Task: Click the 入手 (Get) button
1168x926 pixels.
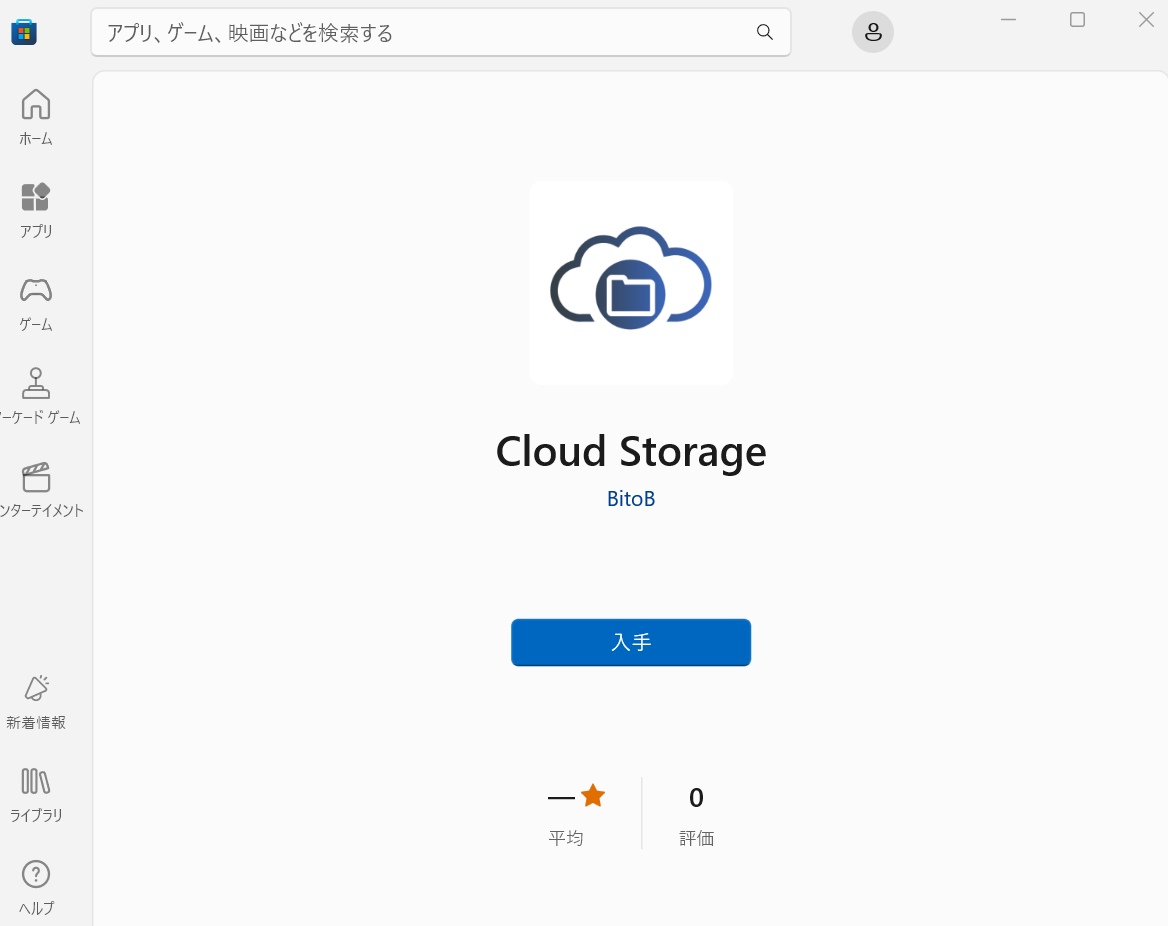Action: point(630,642)
